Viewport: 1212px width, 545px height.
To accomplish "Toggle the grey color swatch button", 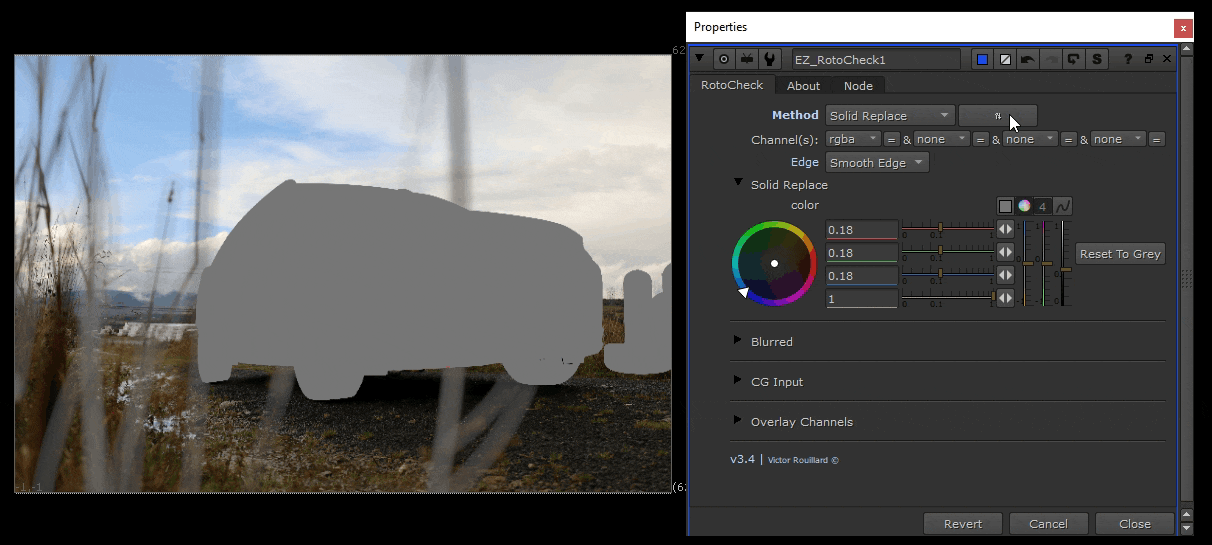I will click(1005, 206).
